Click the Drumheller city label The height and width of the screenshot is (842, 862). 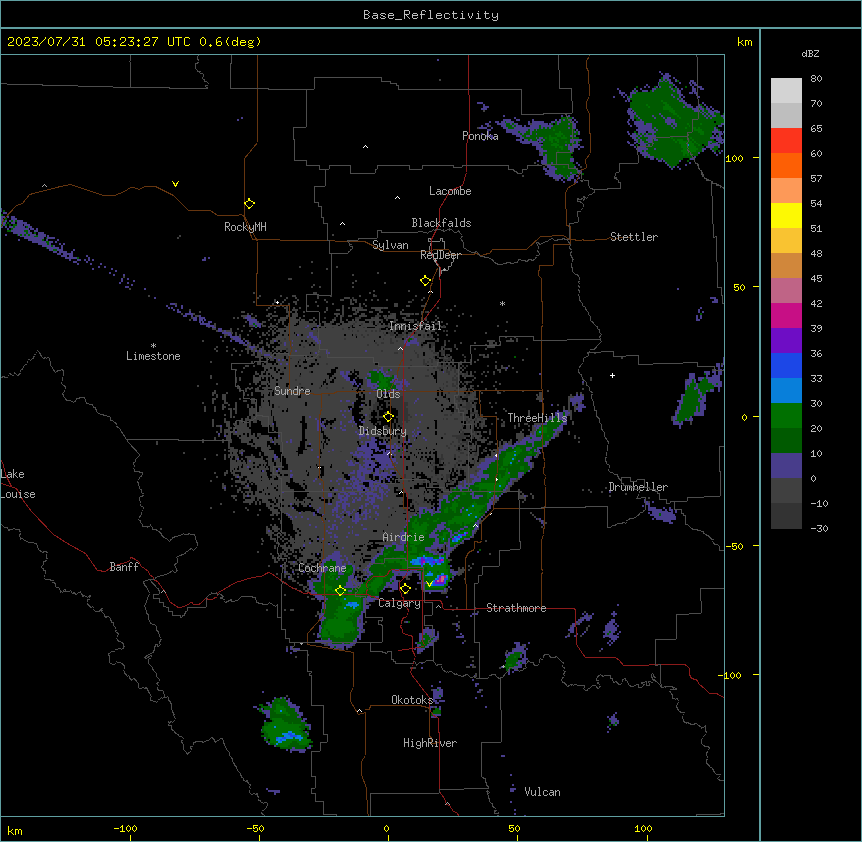[x=638, y=487]
